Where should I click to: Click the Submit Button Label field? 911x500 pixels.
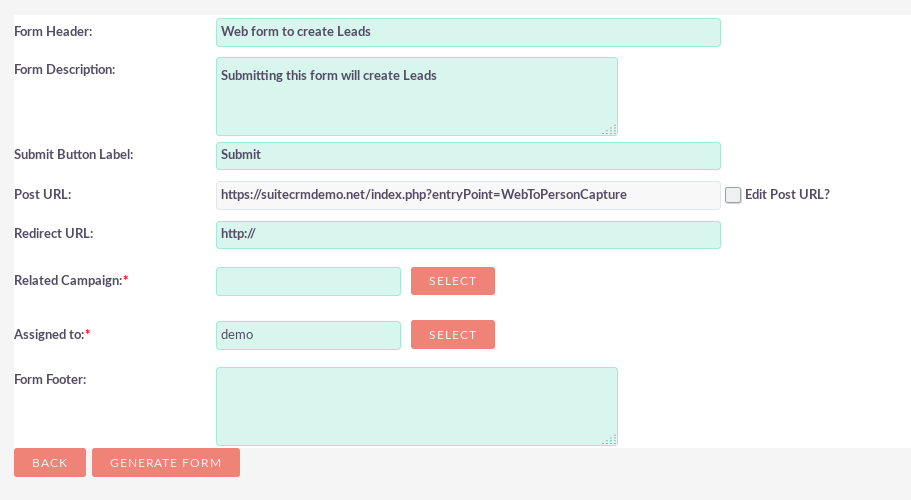468,156
